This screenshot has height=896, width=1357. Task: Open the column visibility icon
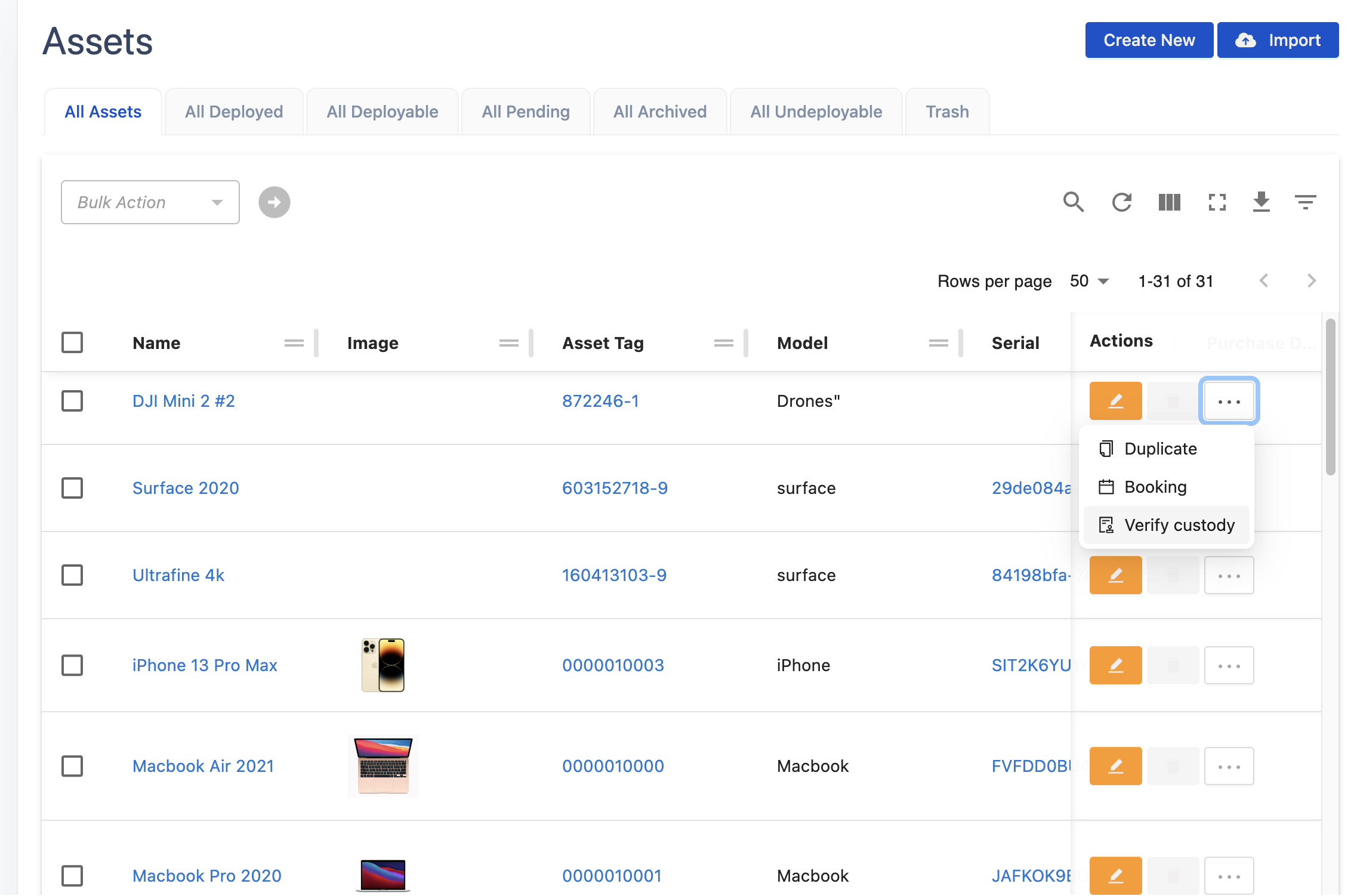[x=1169, y=202]
